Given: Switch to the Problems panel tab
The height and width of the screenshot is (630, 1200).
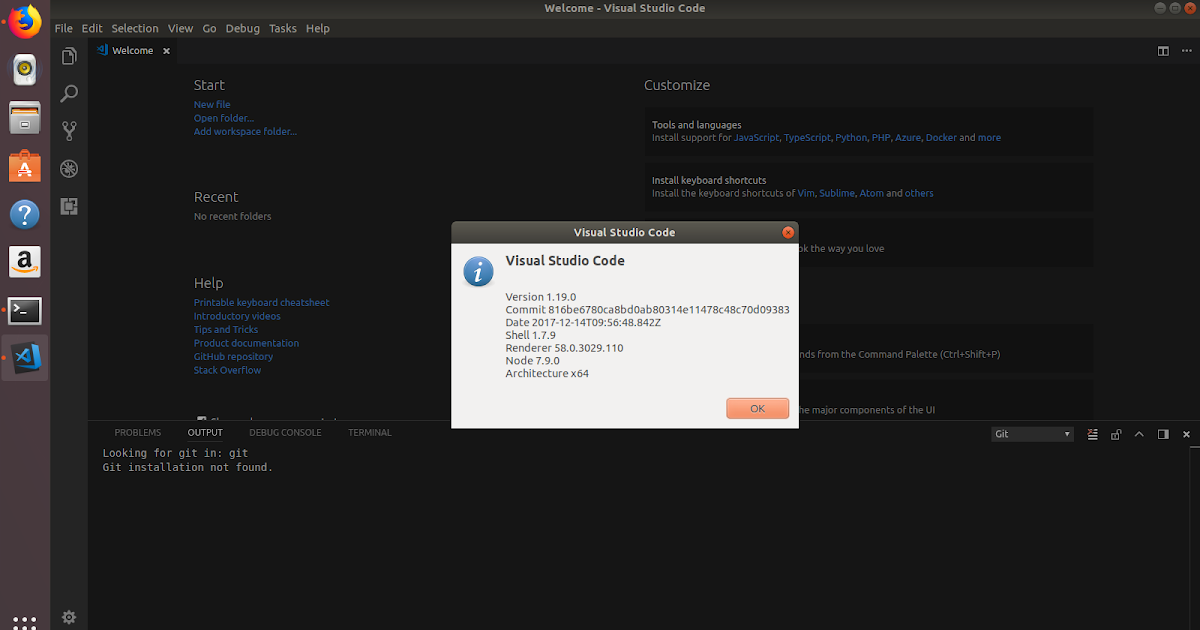Looking at the screenshot, I should [x=138, y=433].
